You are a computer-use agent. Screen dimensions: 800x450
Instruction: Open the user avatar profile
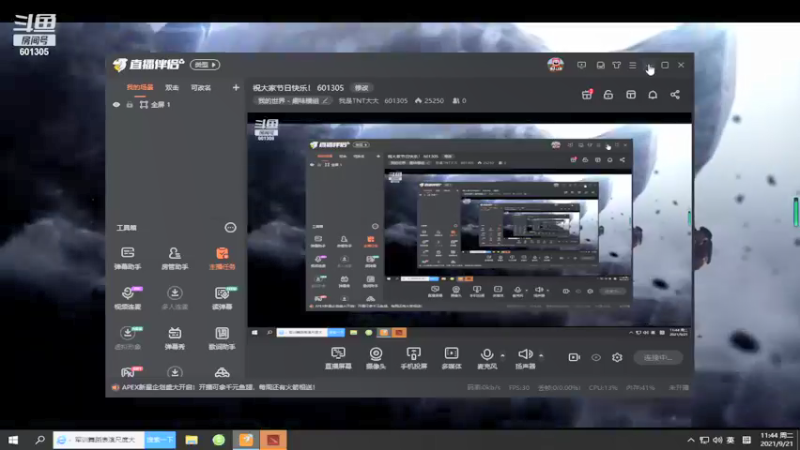click(x=556, y=65)
